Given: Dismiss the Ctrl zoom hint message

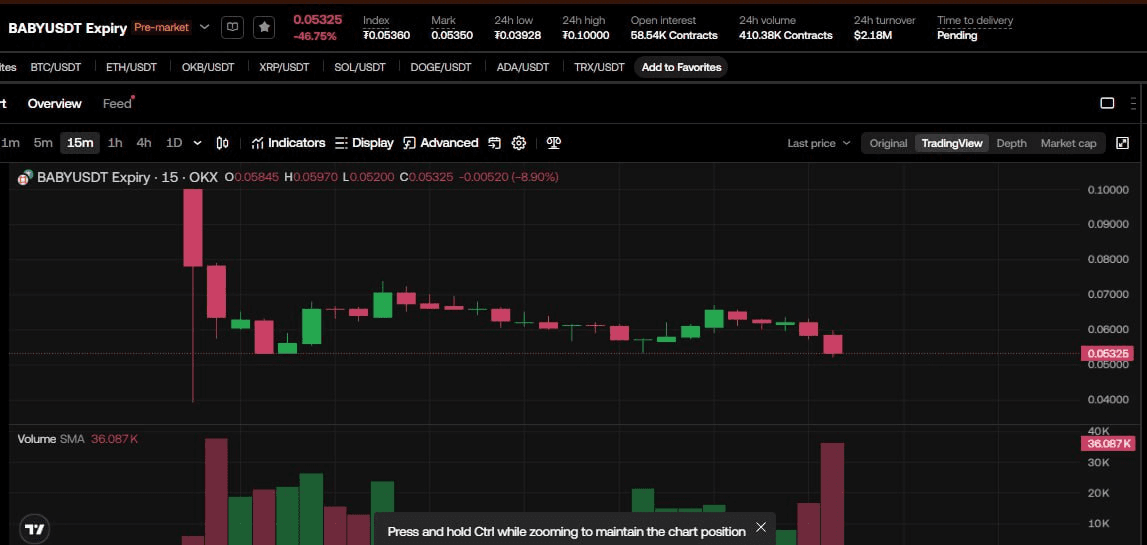Looking at the screenshot, I should pyautogui.click(x=761, y=527).
